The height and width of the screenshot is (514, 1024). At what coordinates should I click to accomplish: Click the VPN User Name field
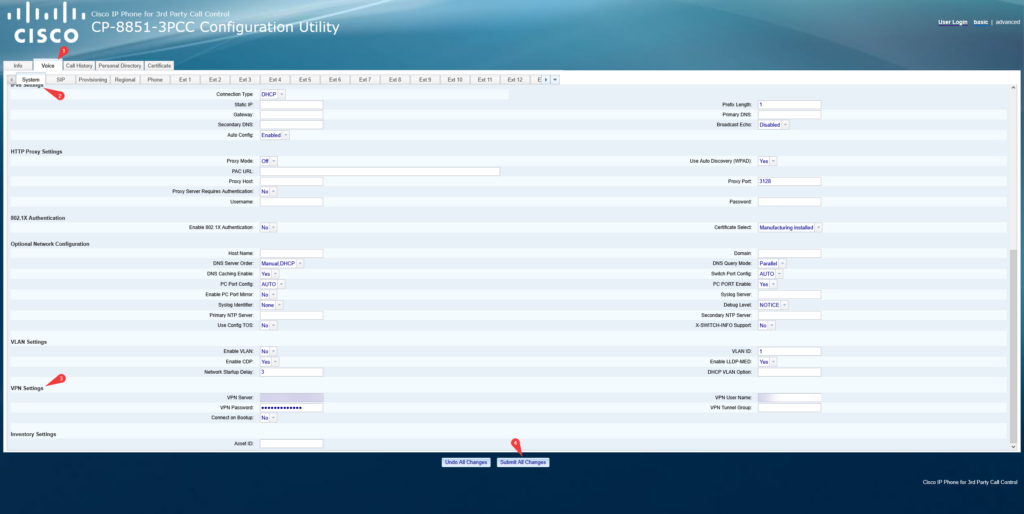pos(790,398)
